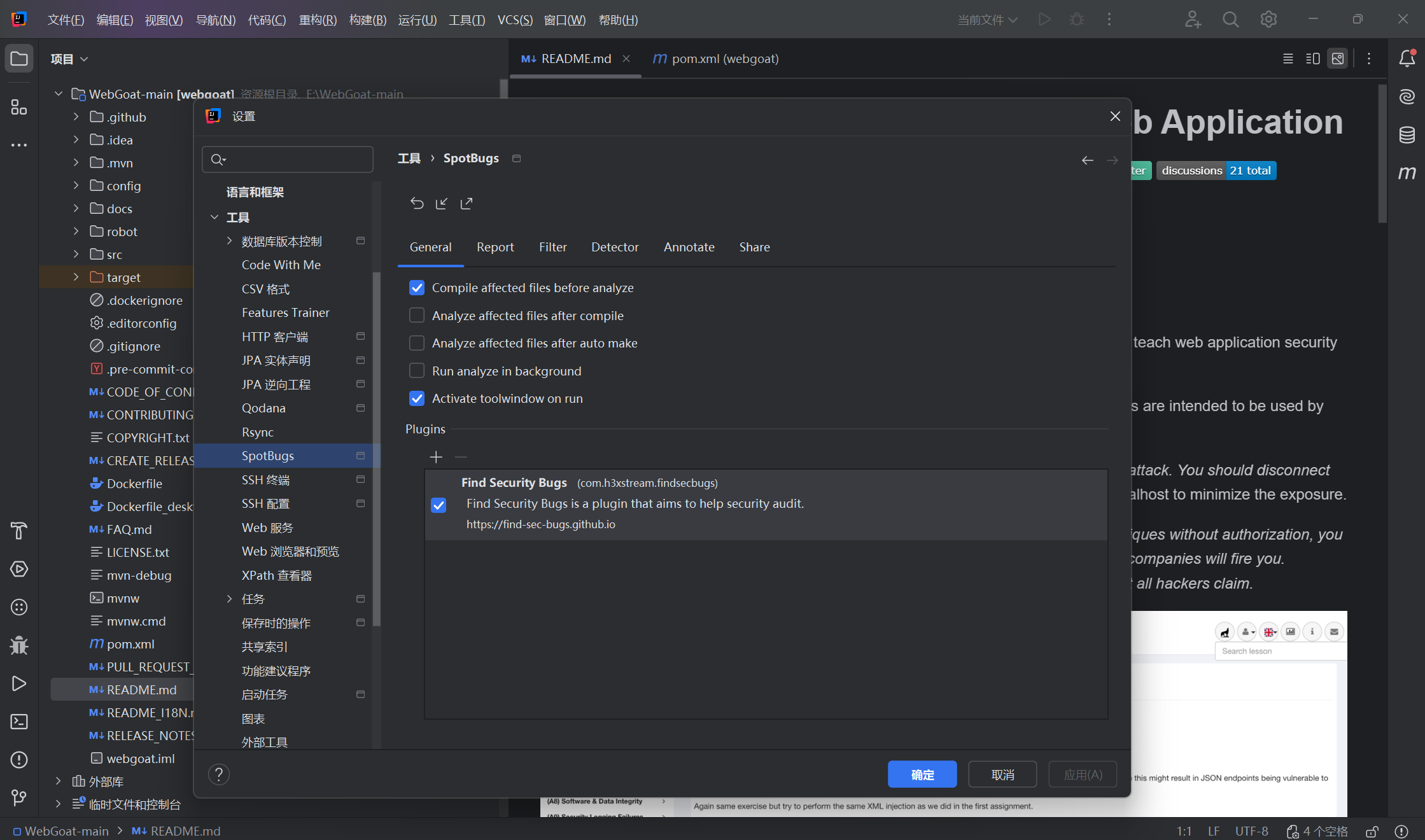This screenshot has width=1425, height=840.
Task: Disable the Find Security Bugs plugin checkbox
Action: [439, 505]
